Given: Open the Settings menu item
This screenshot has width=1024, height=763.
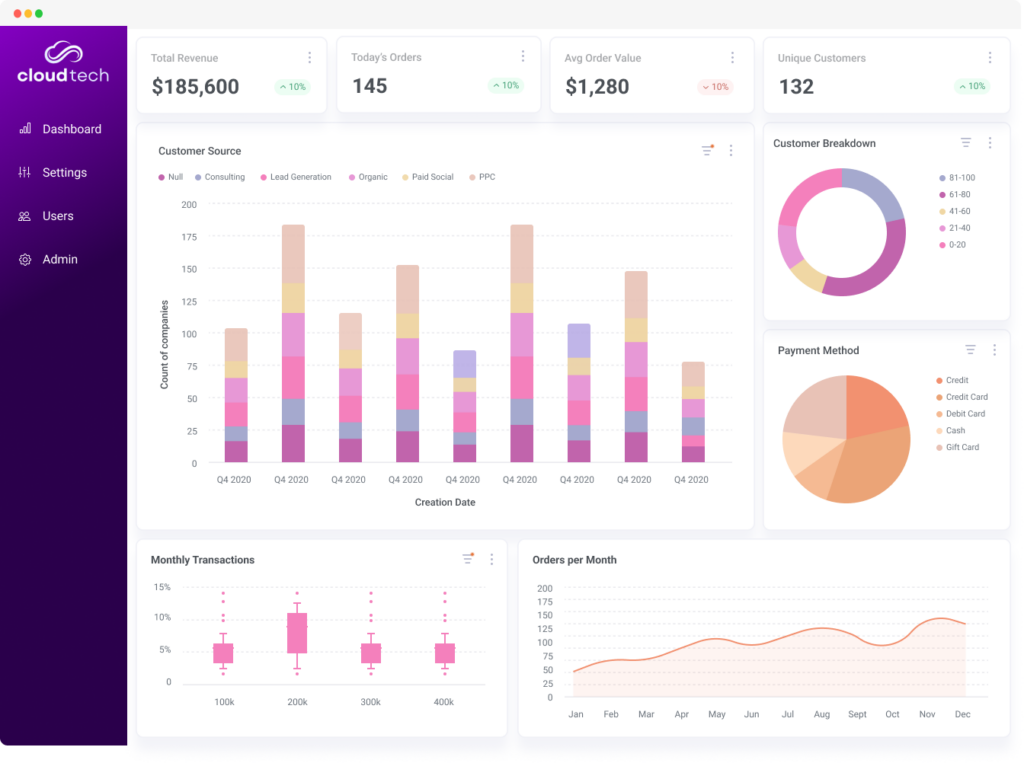Looking at the screenshot, I should [64, 173].
